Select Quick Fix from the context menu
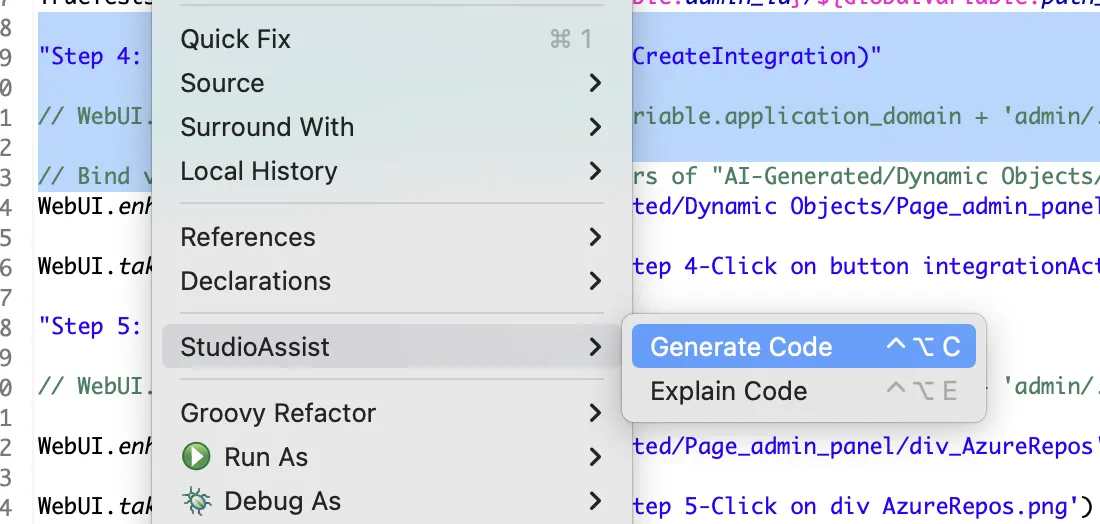Viewport: 1100px width, 524px height. (236, 39)
